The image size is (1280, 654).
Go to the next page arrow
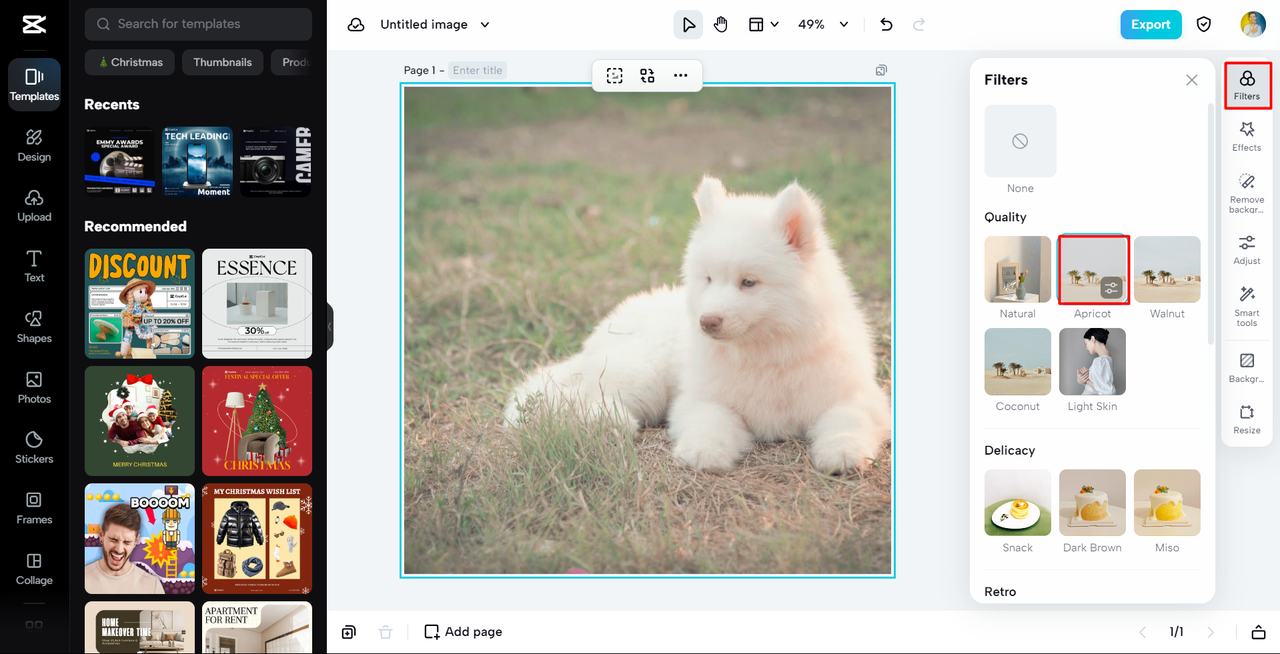tap(1211, 632)
